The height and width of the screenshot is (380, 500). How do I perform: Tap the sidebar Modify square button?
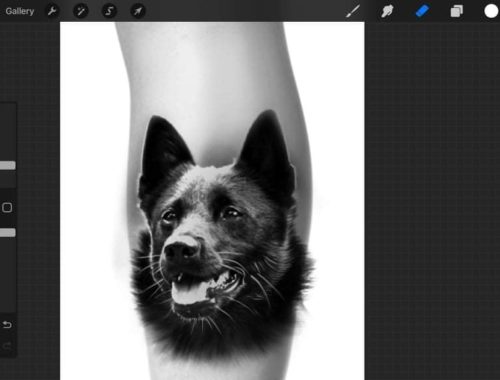(x=7, y=207)
